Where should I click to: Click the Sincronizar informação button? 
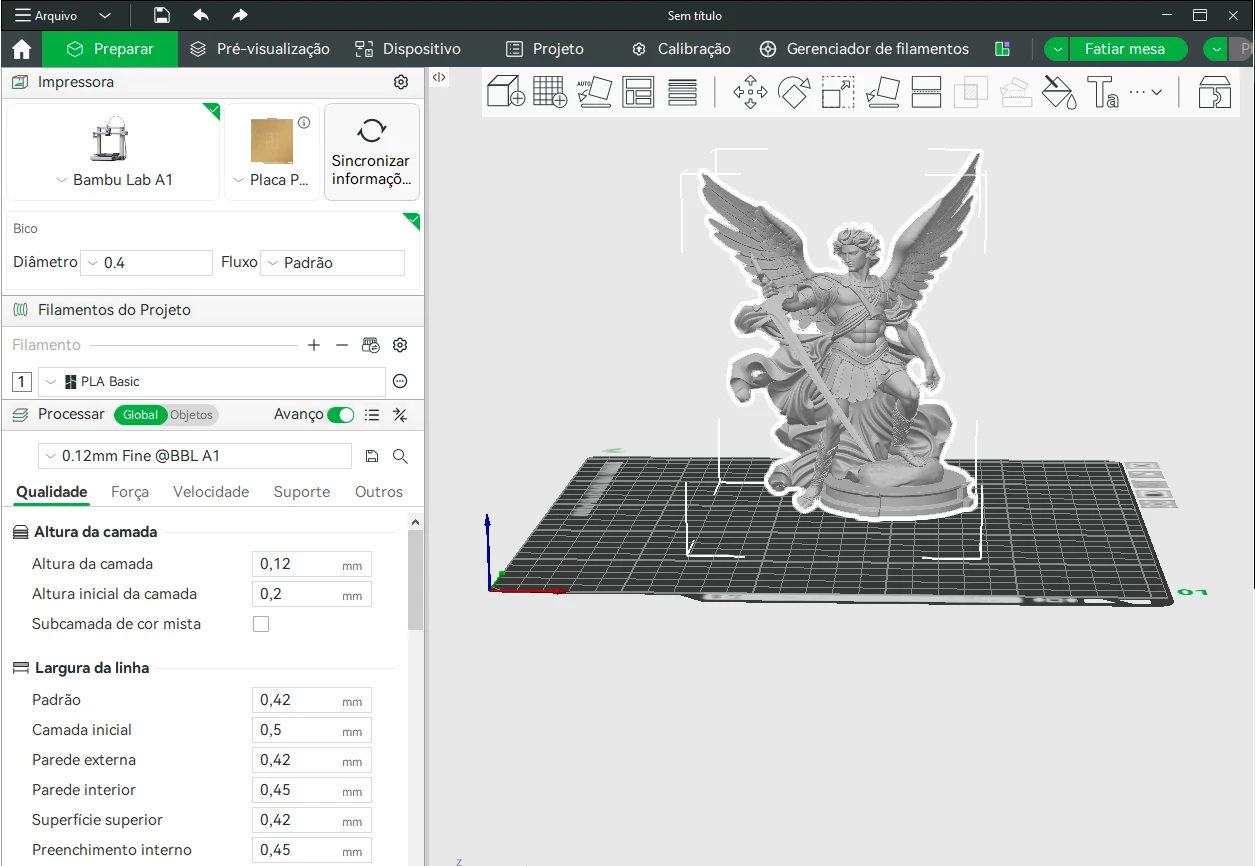pyautogui.click(x=371, y=152)
